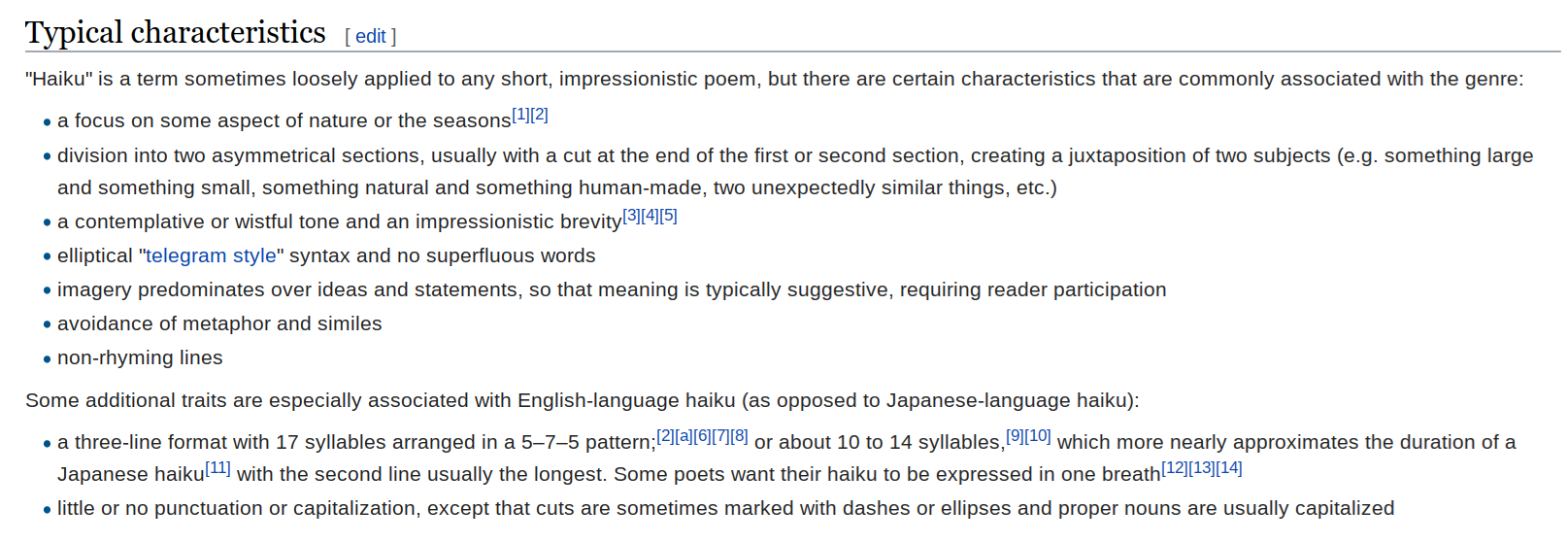Viewport: 1568px width, 543px height.
Task: Open reference [12] after "one breath"
Action: (x=1175, y=468)
